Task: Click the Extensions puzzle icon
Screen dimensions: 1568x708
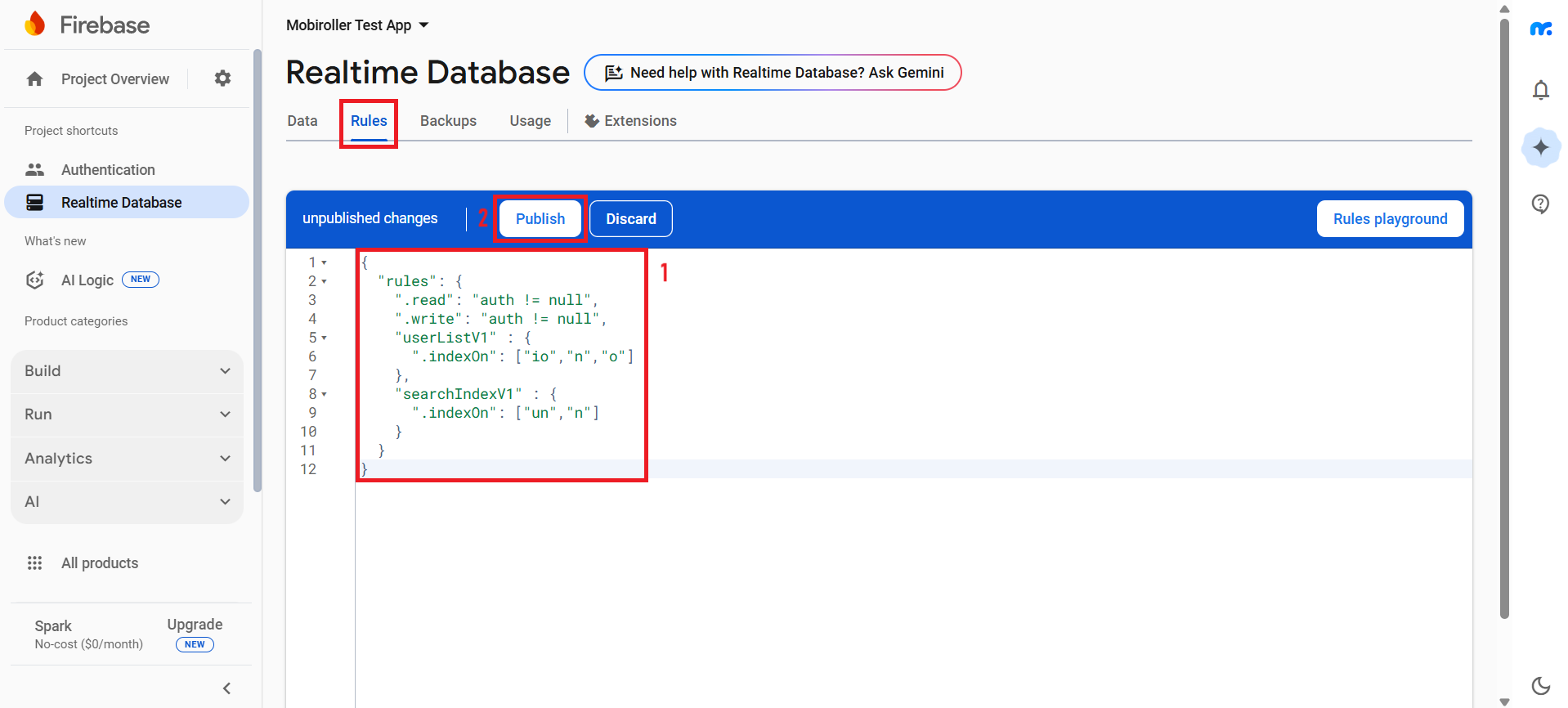Action: (x=592, y=121)
